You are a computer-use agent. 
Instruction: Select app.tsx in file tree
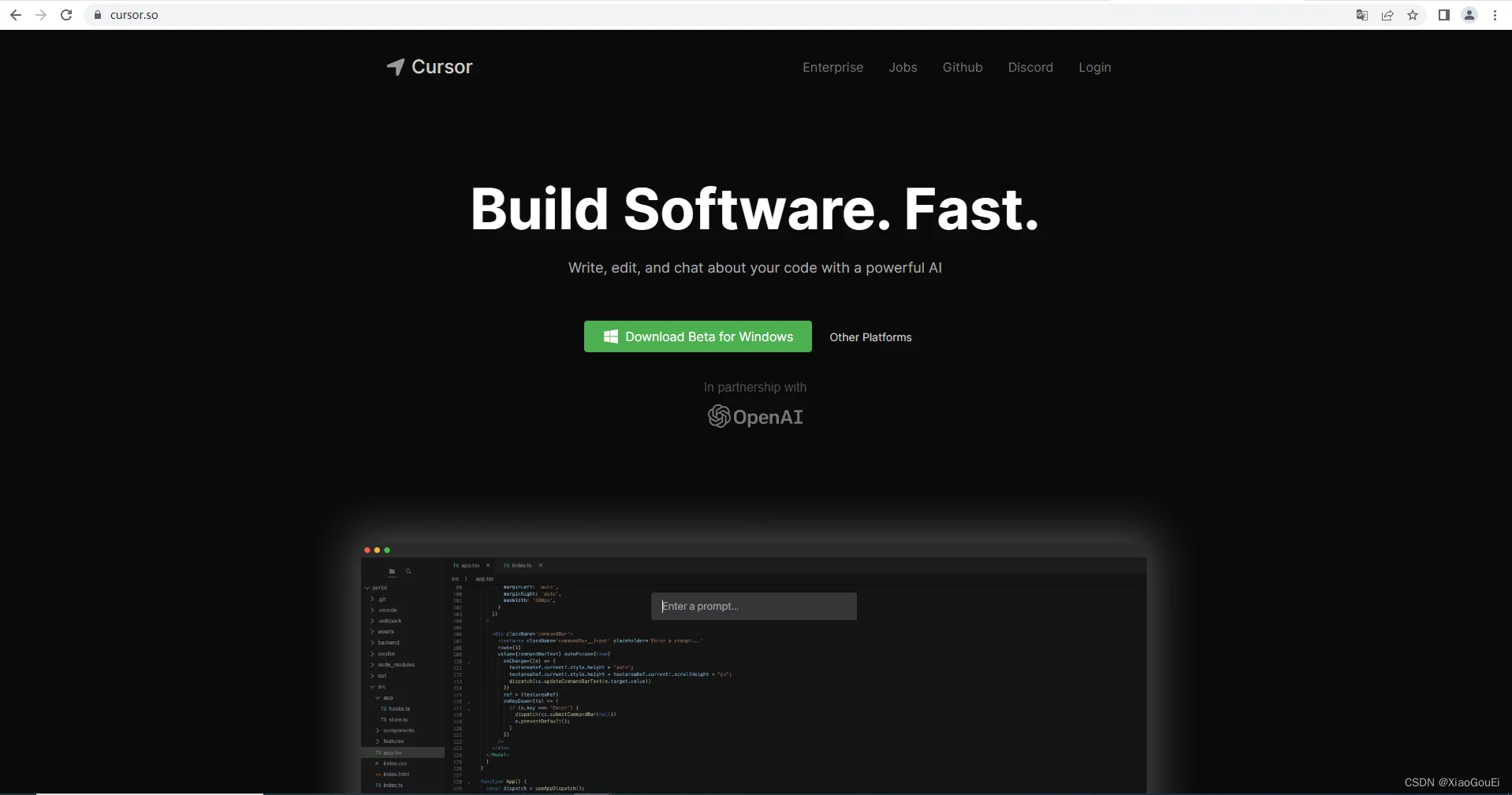pos(402,752)
